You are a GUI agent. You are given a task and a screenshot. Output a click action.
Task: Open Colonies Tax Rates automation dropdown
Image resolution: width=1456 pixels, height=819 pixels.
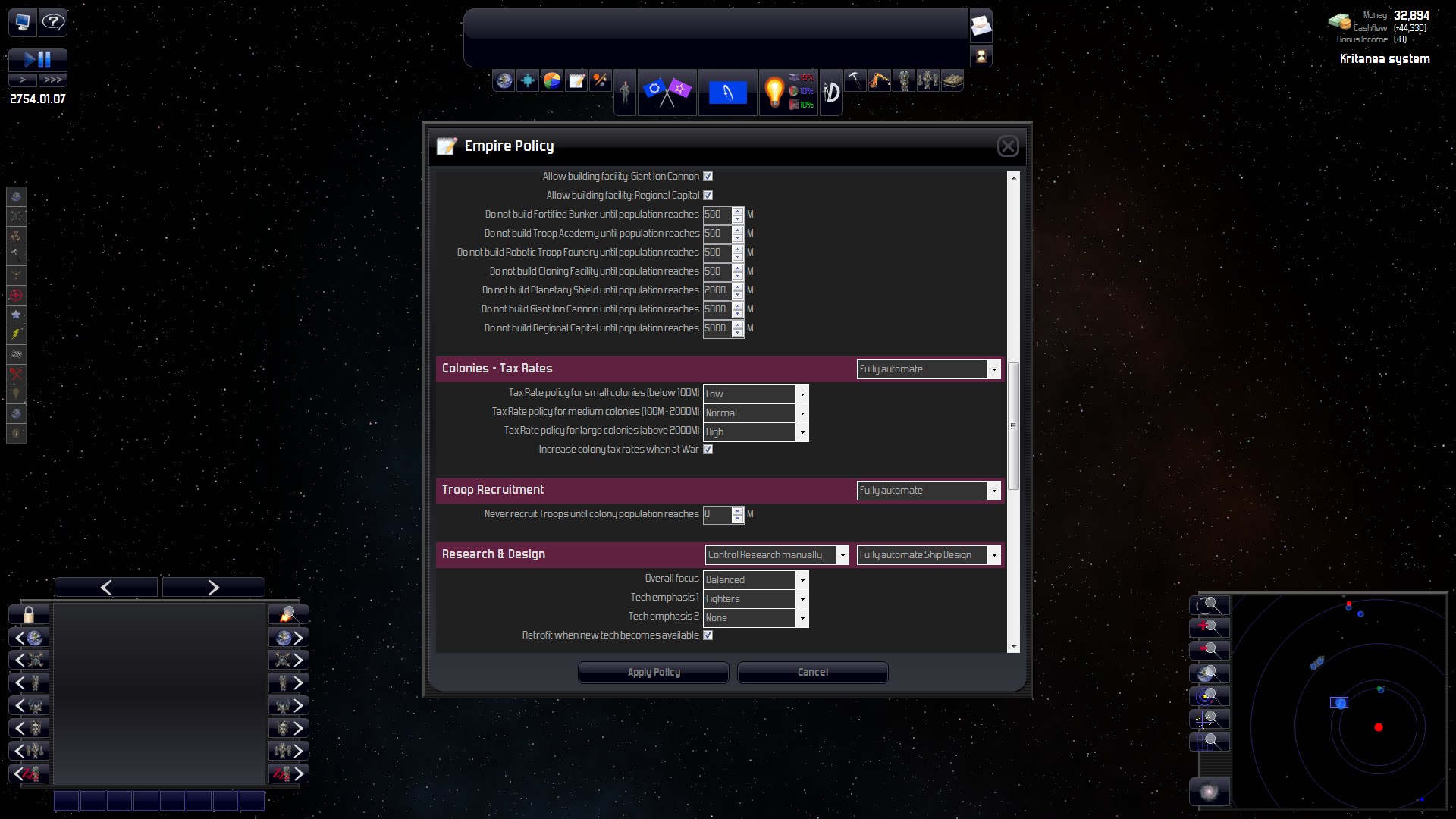pyautogui.click(x=929, y=369)
